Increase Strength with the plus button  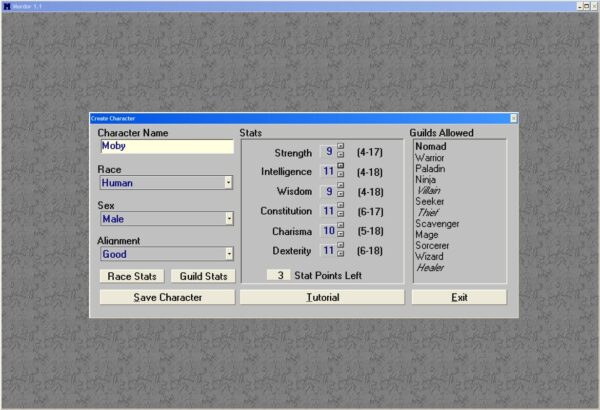pyautogui.click(x=341, y=148)
